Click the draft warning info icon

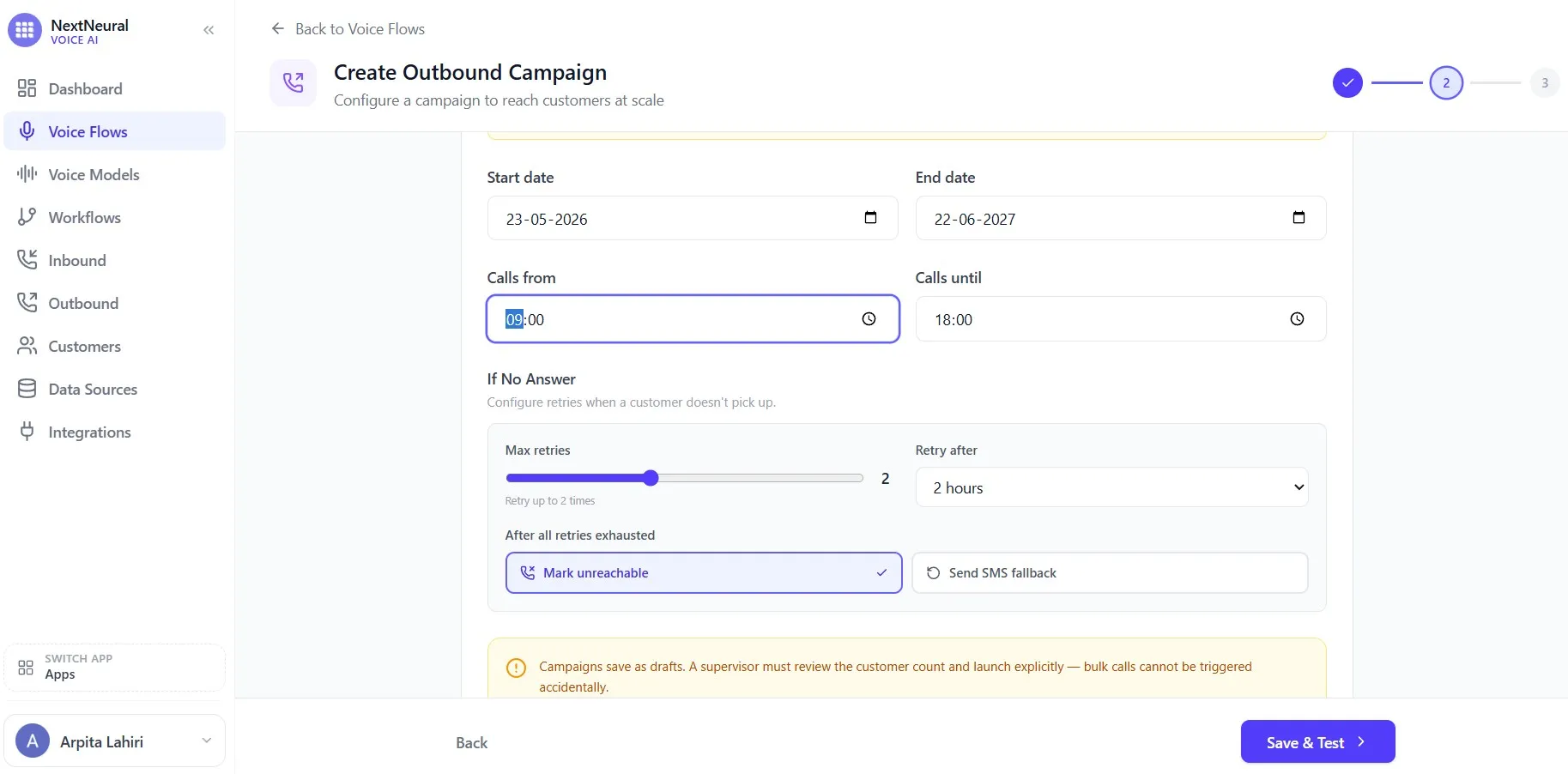pyautogui.click(x=516, y=668)
